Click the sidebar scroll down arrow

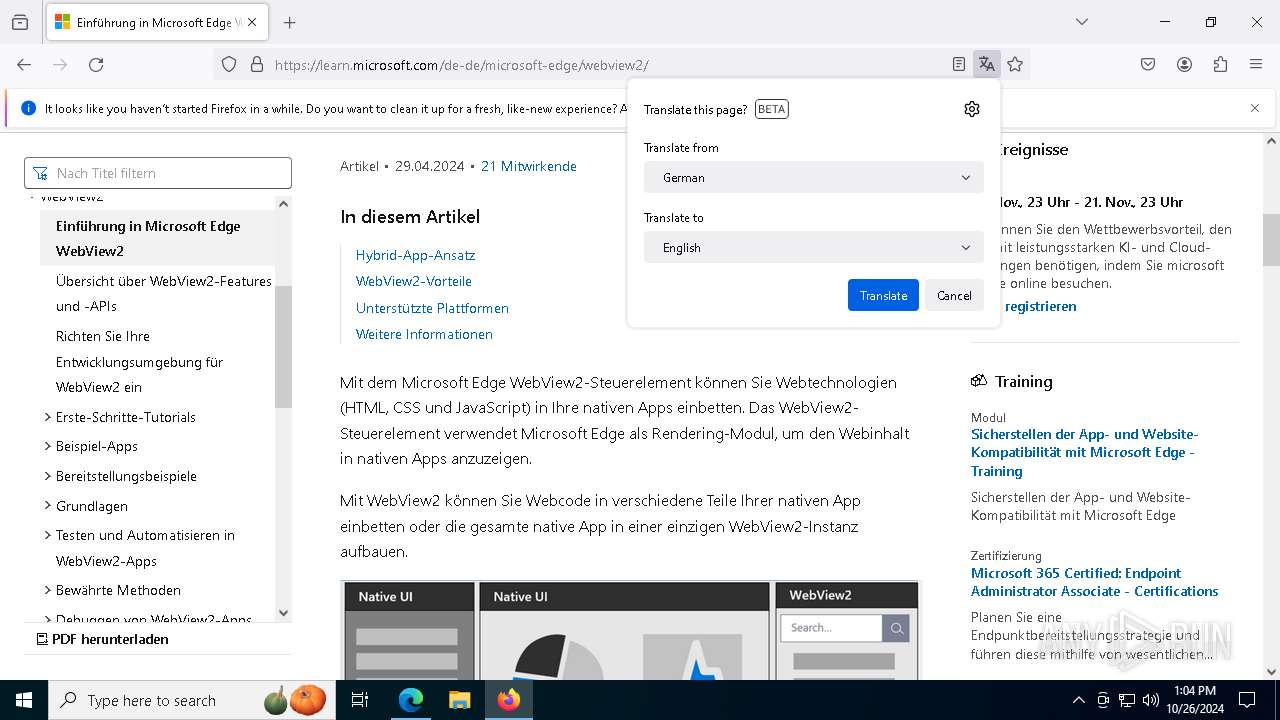click(283, 612)
